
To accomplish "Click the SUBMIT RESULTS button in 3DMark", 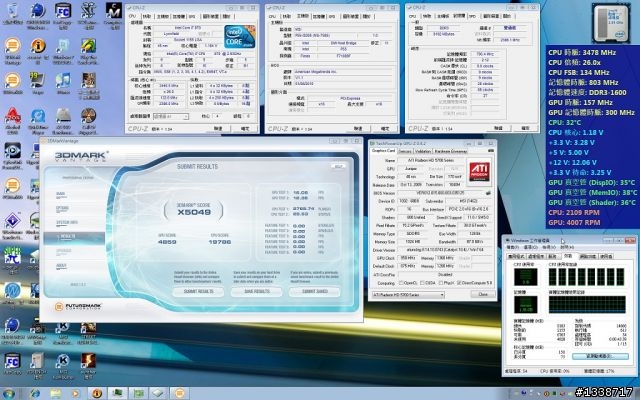I will coord(198,291).
